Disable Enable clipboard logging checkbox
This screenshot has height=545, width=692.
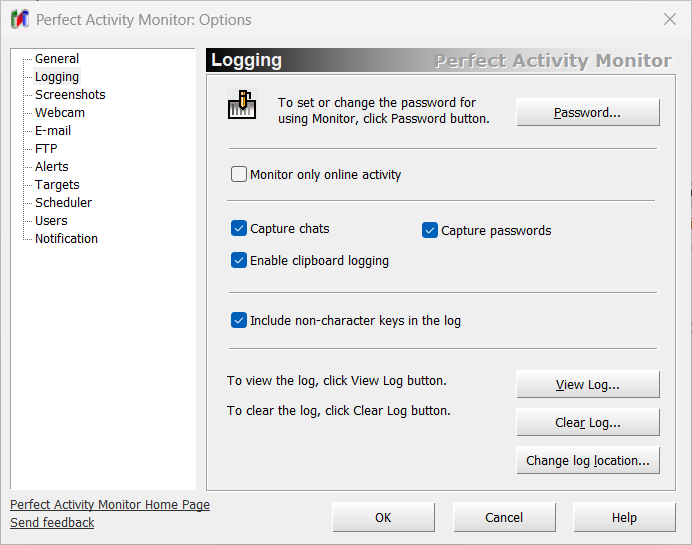239,261
